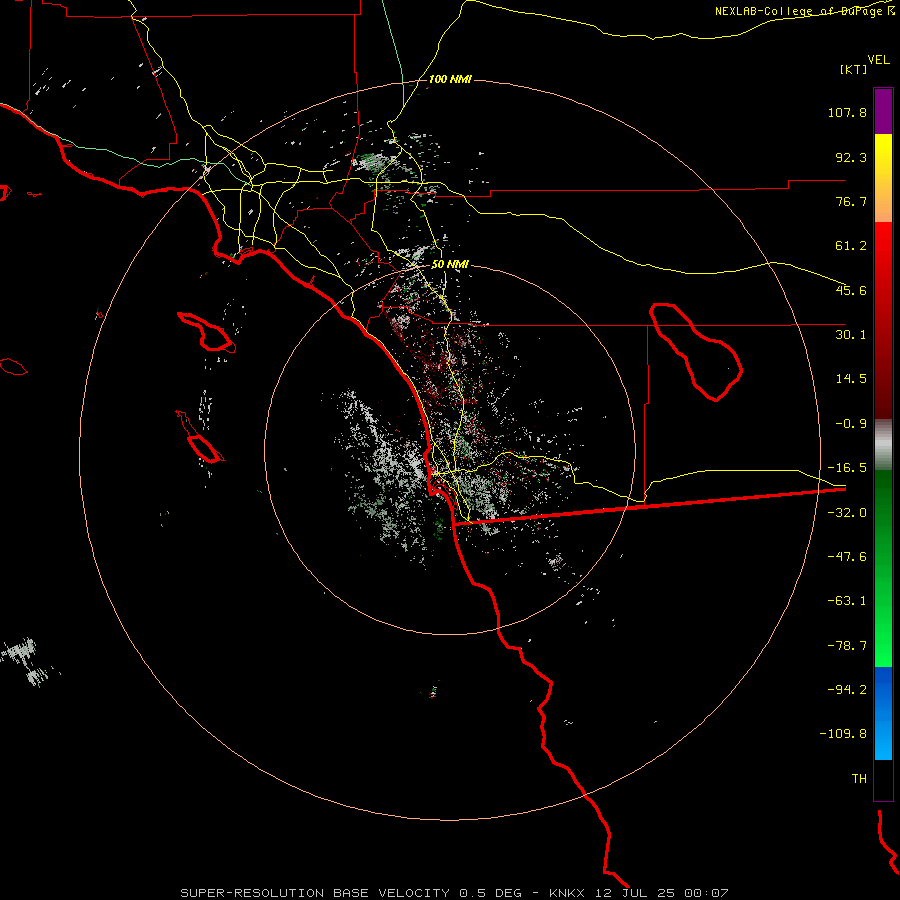Select the -32.0 legend value
The image size is (900, 900).
(847, 513)
